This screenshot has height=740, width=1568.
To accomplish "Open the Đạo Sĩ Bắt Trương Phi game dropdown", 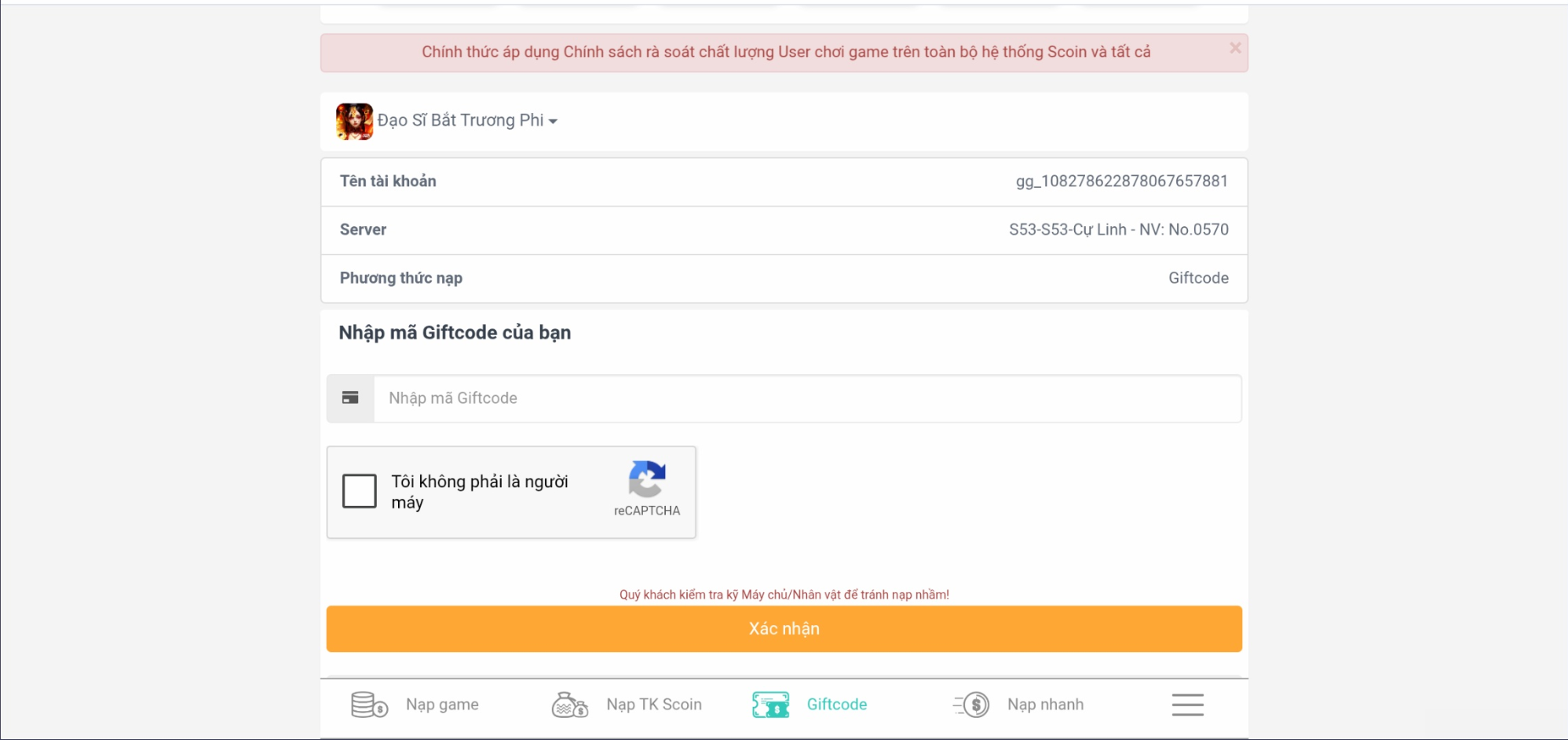I will [467, 120].
